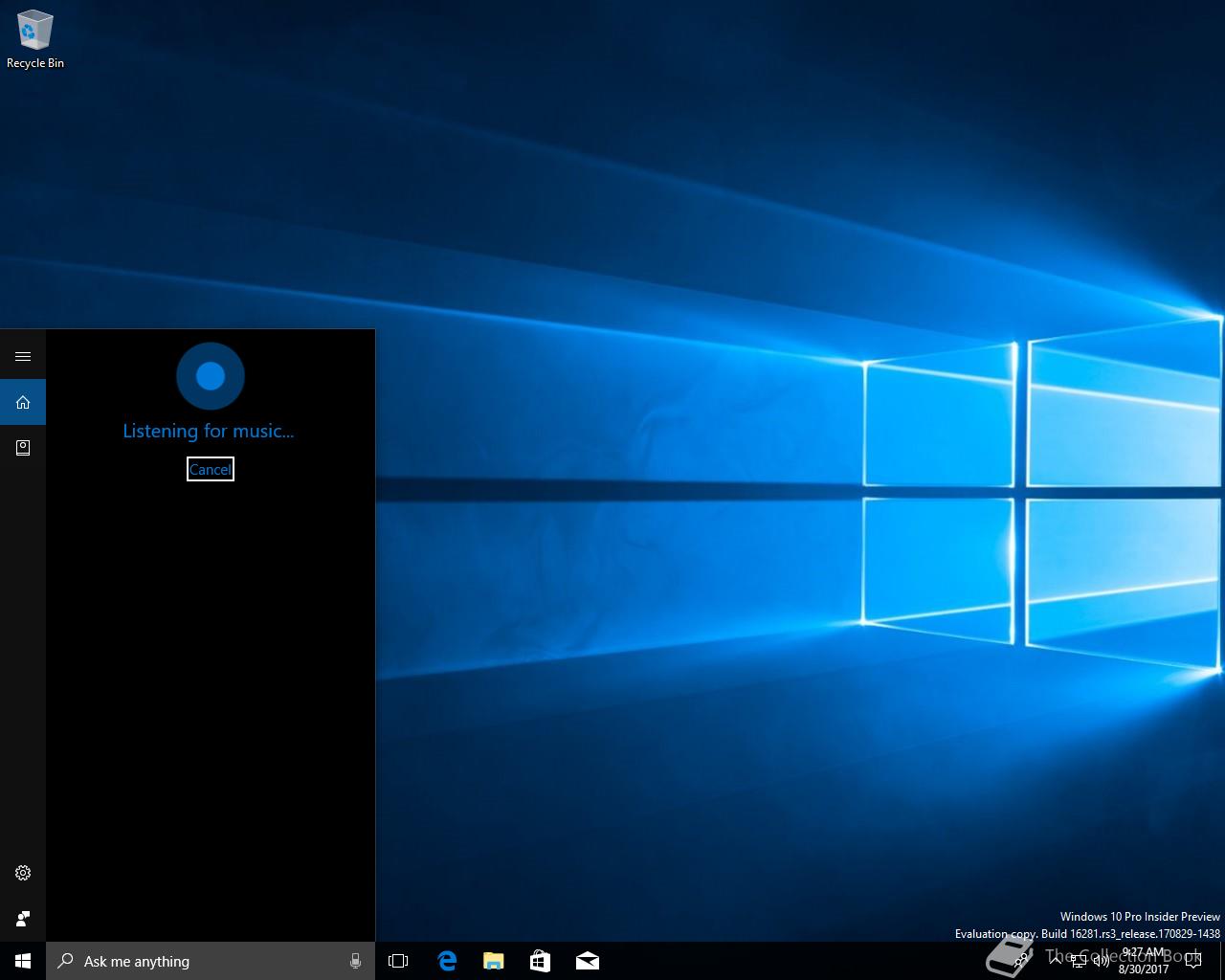Click the Cortana listening circle
This screenshot has width=1225, height=980.
[211, 376]
